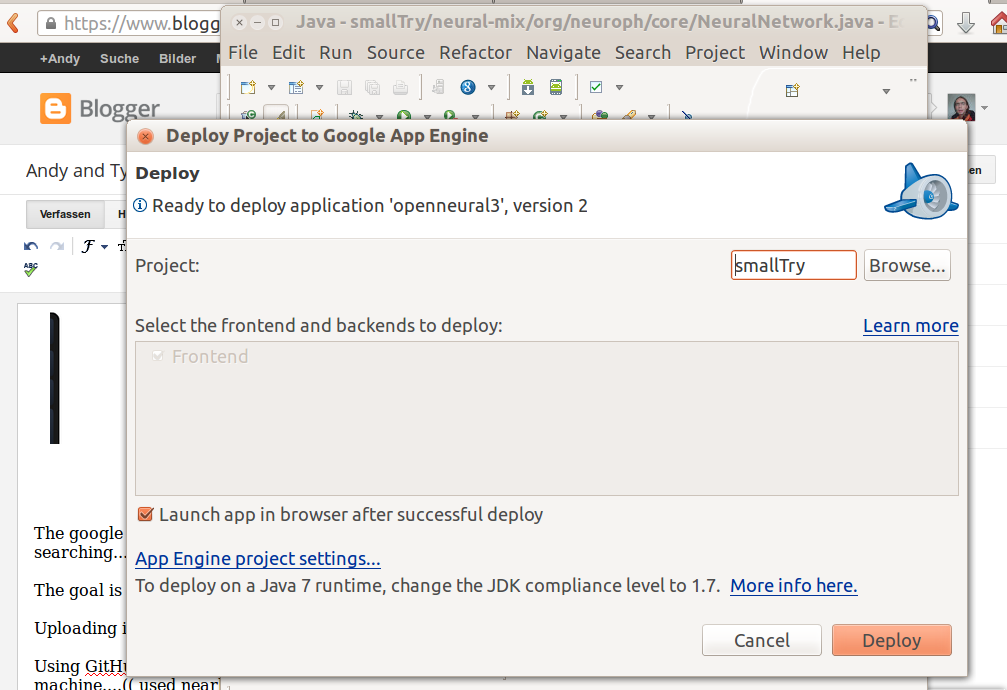Open 'App Engine project settings...' link

point(257,559)
